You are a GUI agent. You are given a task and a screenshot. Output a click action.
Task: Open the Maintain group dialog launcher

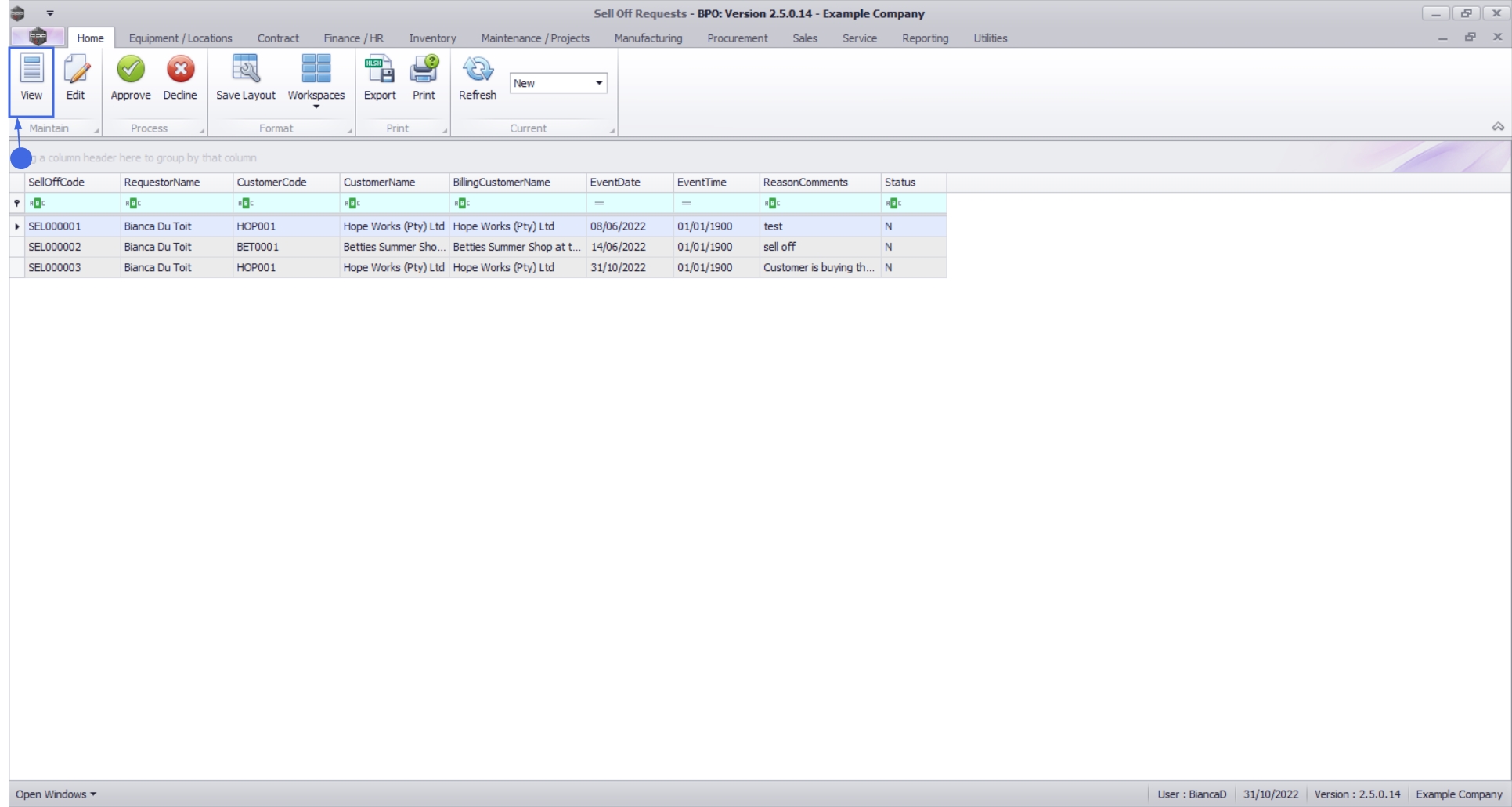(96, 130)
